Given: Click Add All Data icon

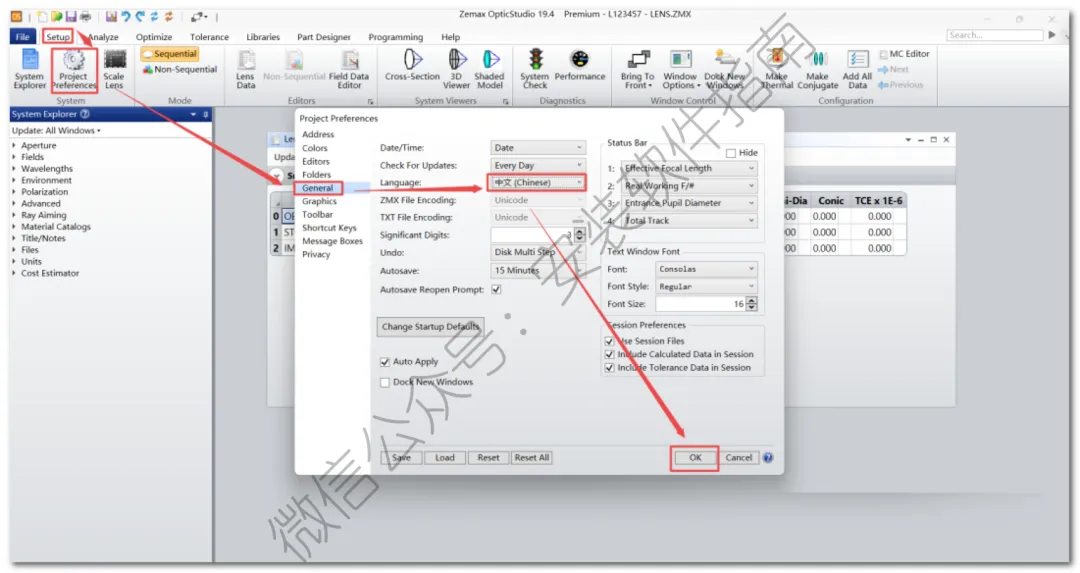Looking at the screenshot, I should point(858,69).
